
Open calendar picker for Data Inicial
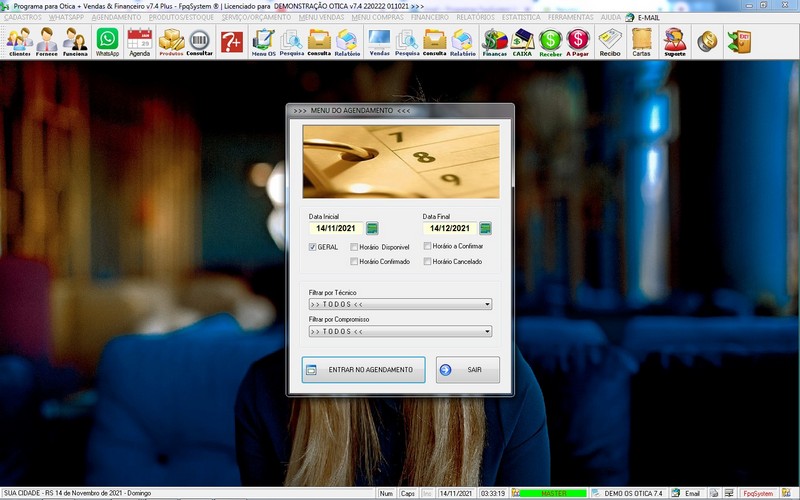(372, 228)
